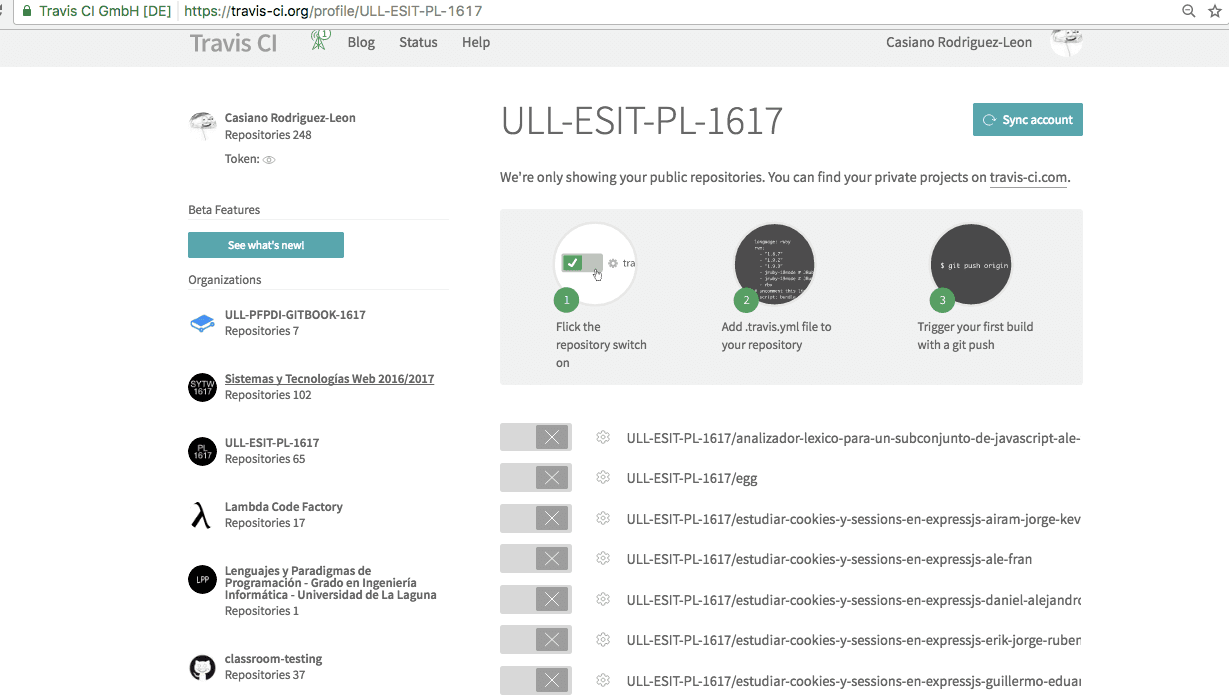Open settings gear for estudiar-cookies ale-fran repository
Screen dimensions: 1229x700
pyautogui.click(x=603, y=559)
